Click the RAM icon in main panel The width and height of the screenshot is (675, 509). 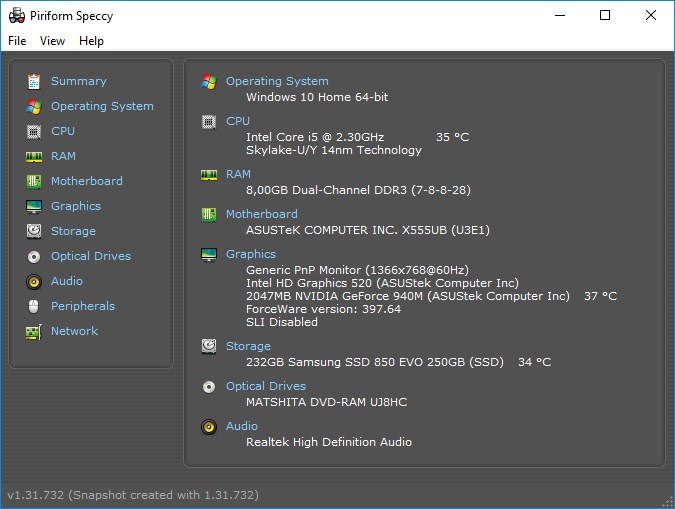click(x=209, y=175)
